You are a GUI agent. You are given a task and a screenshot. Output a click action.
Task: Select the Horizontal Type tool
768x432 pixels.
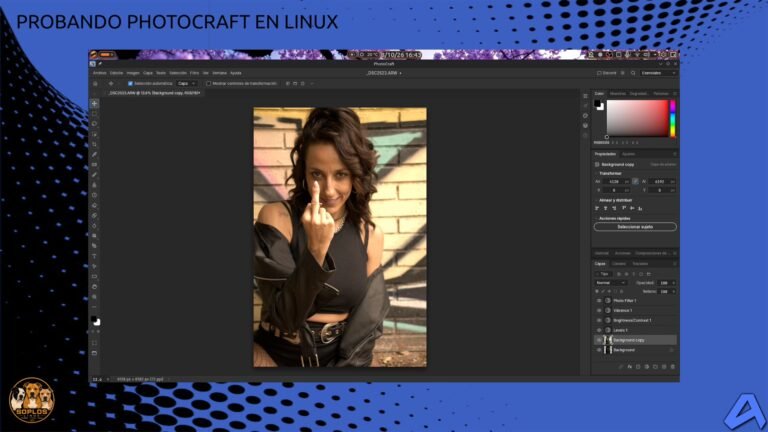tap(95, 256)
